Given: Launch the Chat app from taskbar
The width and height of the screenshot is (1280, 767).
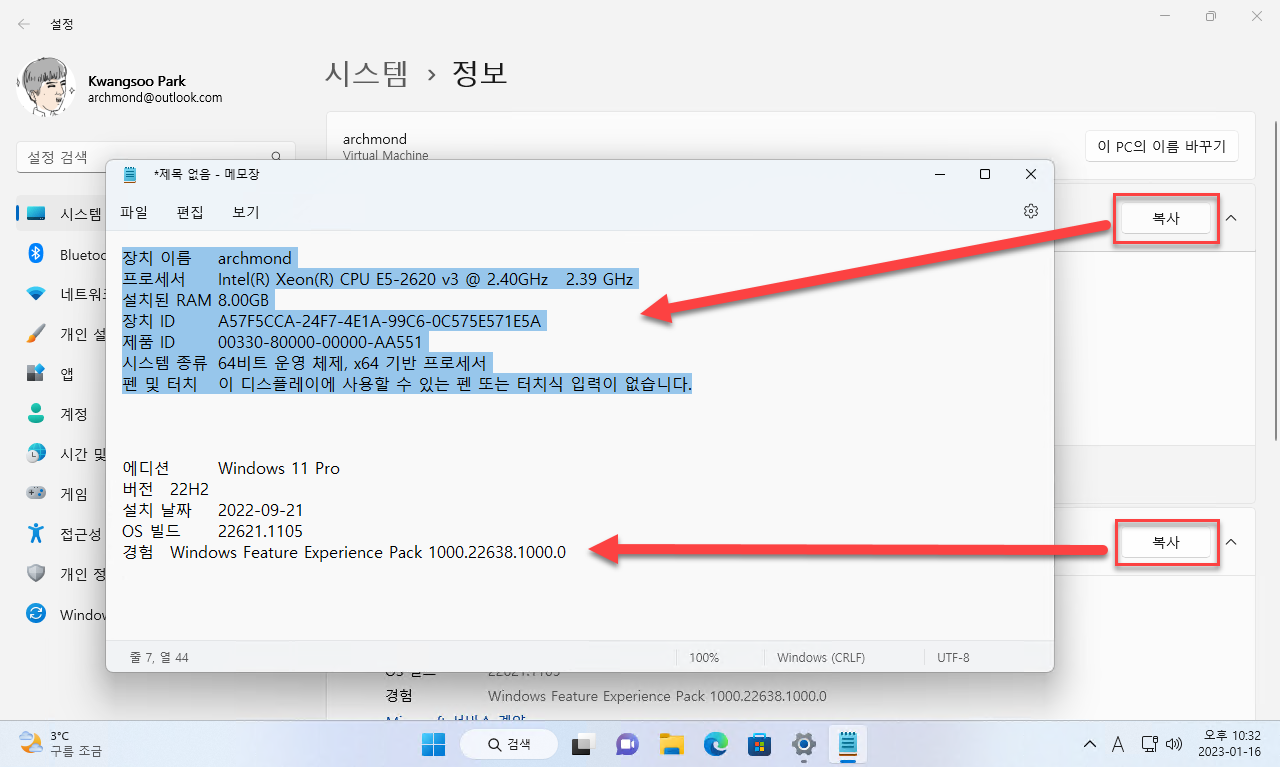Looking at the screenshot, I should [x=627, y=744].
